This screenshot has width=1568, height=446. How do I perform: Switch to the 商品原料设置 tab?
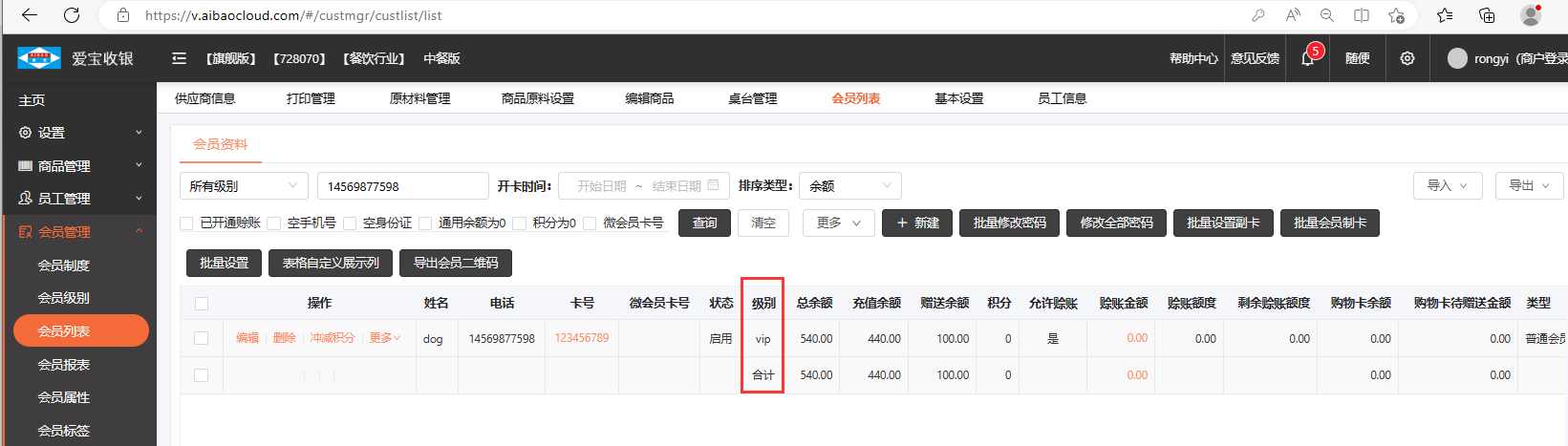(x=538, y=98)
